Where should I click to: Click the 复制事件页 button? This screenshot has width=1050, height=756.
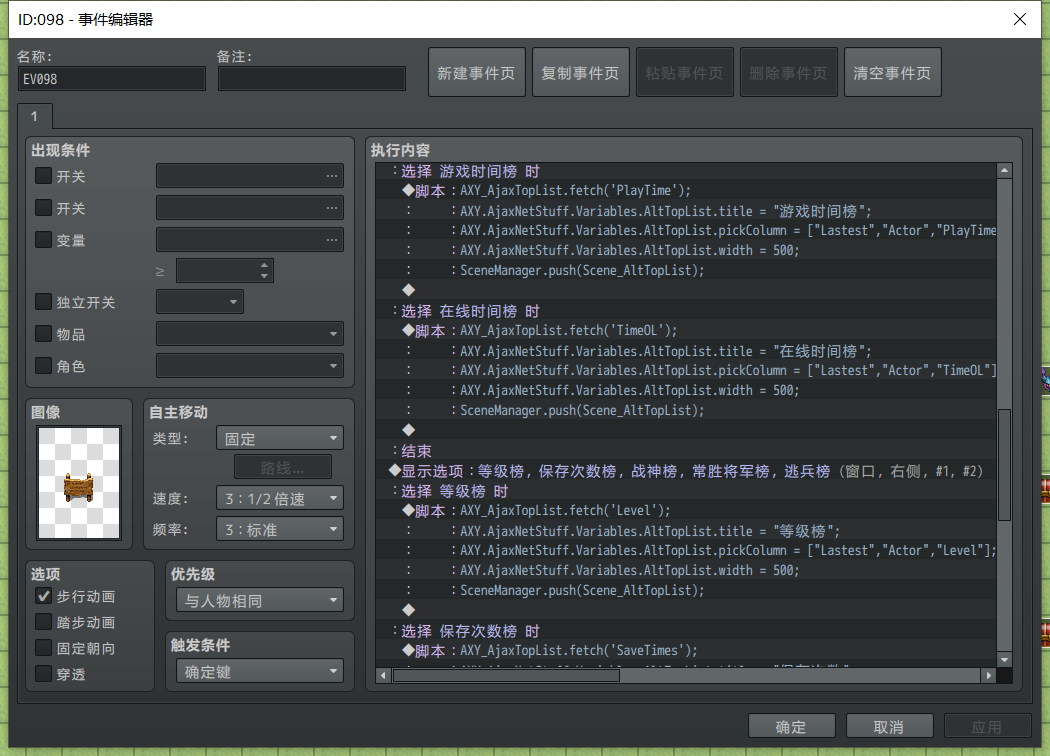(581, 72)
